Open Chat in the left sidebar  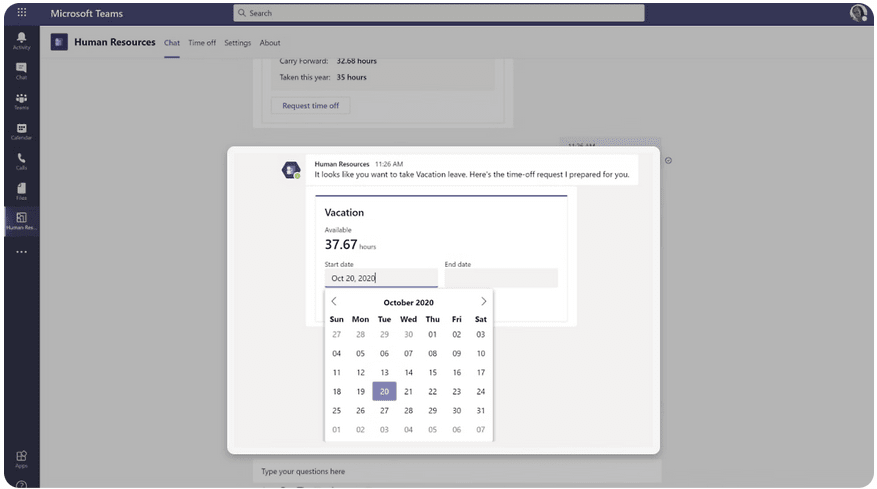(x=21, y=70)
